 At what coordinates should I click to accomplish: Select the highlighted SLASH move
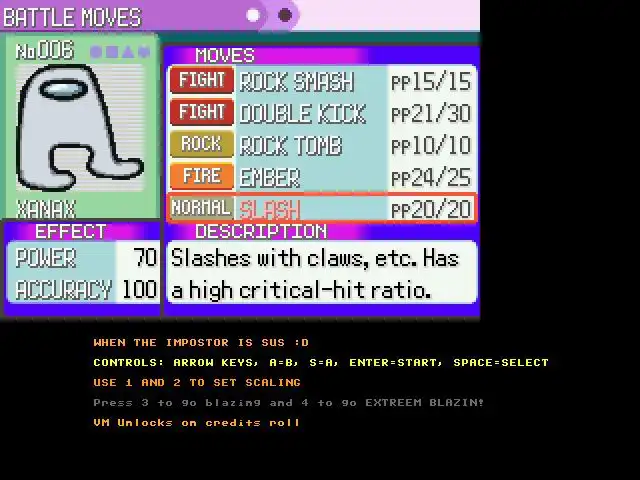(322, 208)
